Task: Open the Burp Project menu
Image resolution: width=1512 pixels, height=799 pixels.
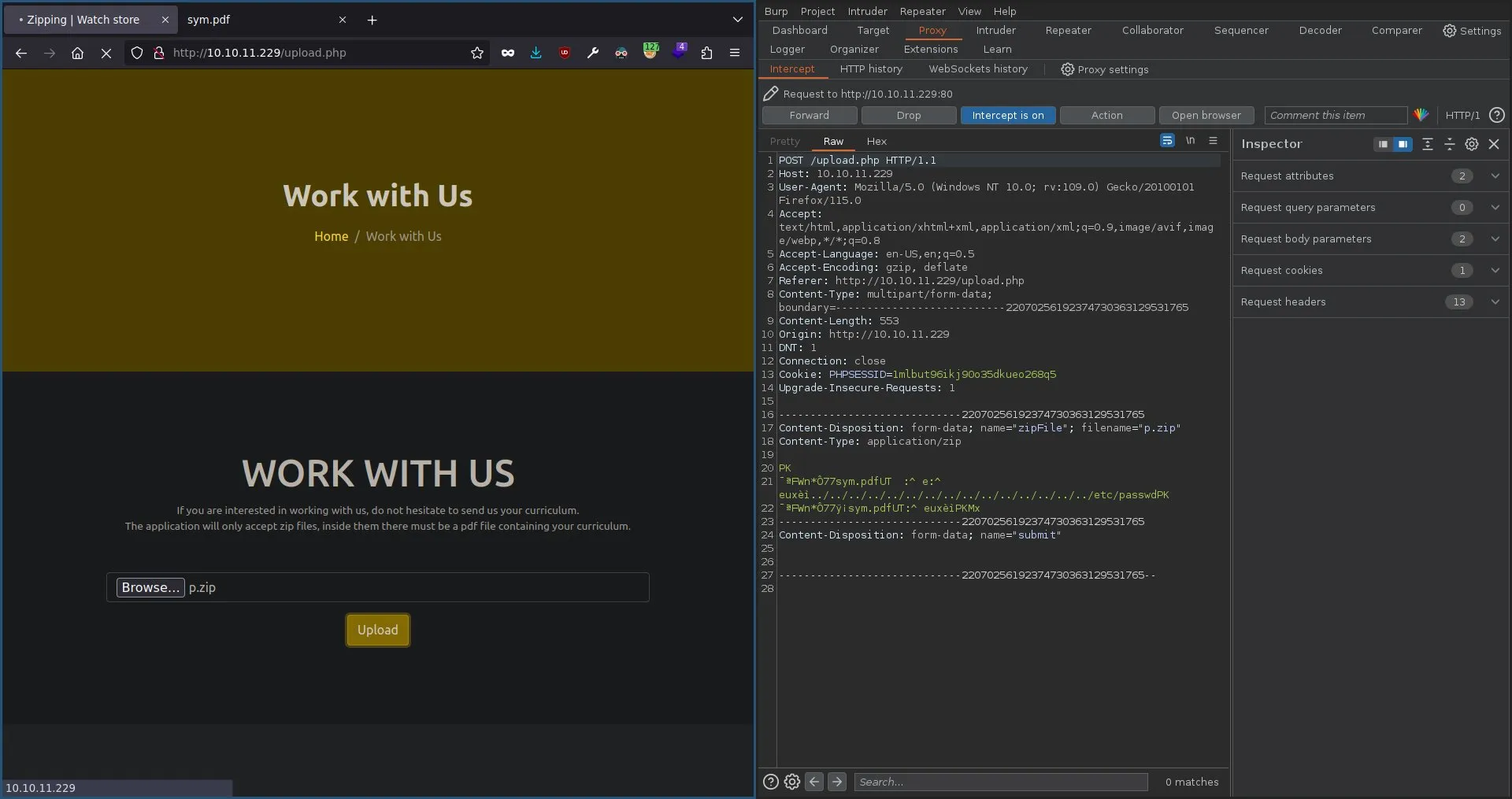Action: click(x=817, y=11)
